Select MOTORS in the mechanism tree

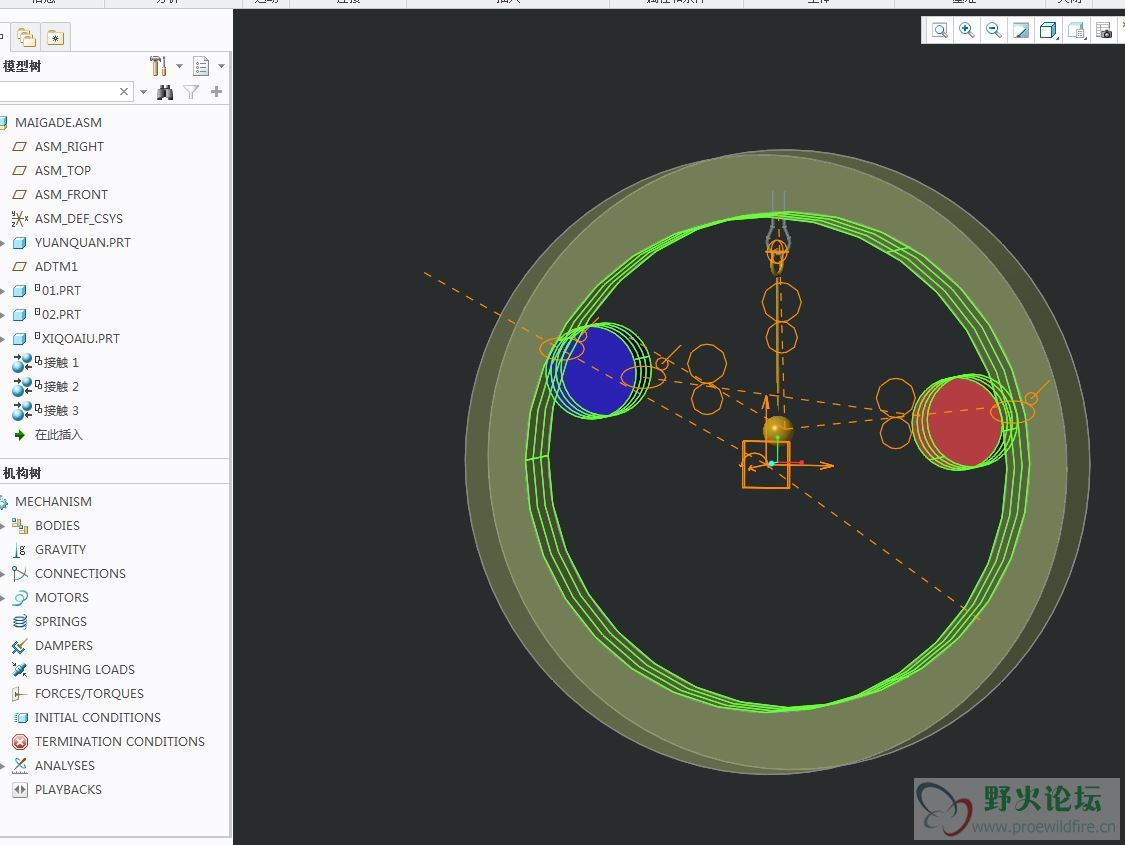[62, 598]
